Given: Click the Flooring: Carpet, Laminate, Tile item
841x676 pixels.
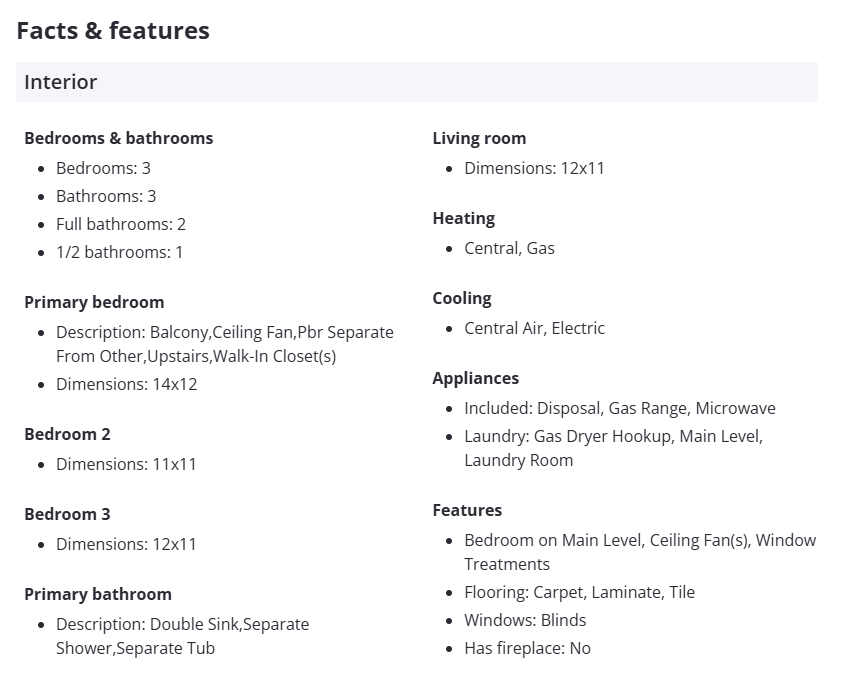Looking at the screenshot, I should (579, 592).
